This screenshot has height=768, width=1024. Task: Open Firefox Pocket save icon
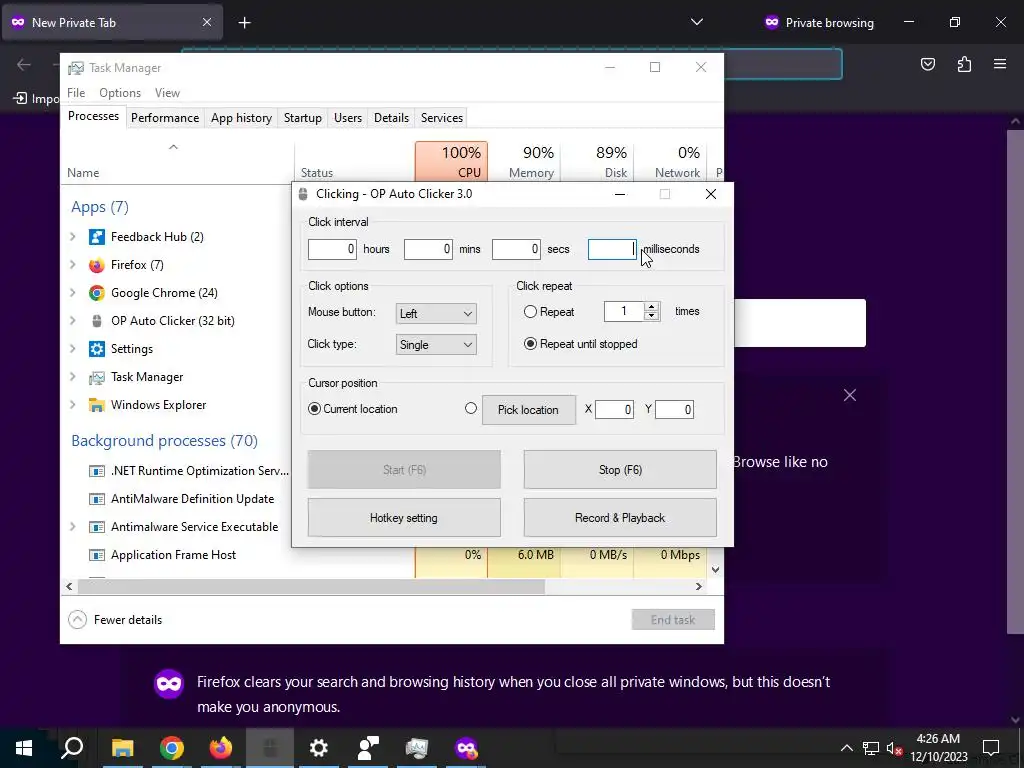pos(927,64)
